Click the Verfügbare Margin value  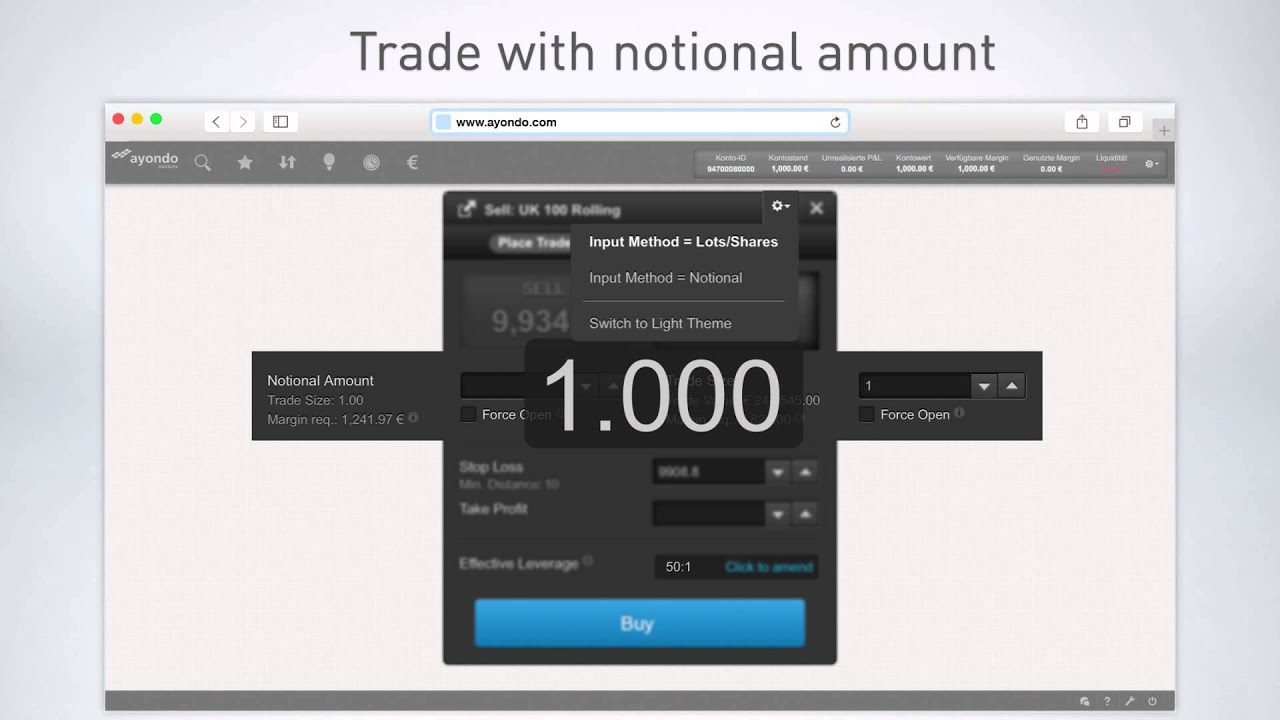[x=977, y=169]
